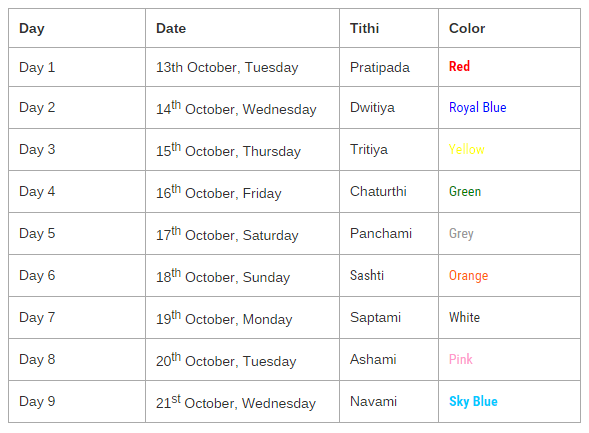The width and height of the screenshot is (589, 433).
Task: Click the Sky Blue color label
Action: click(473, 402)
